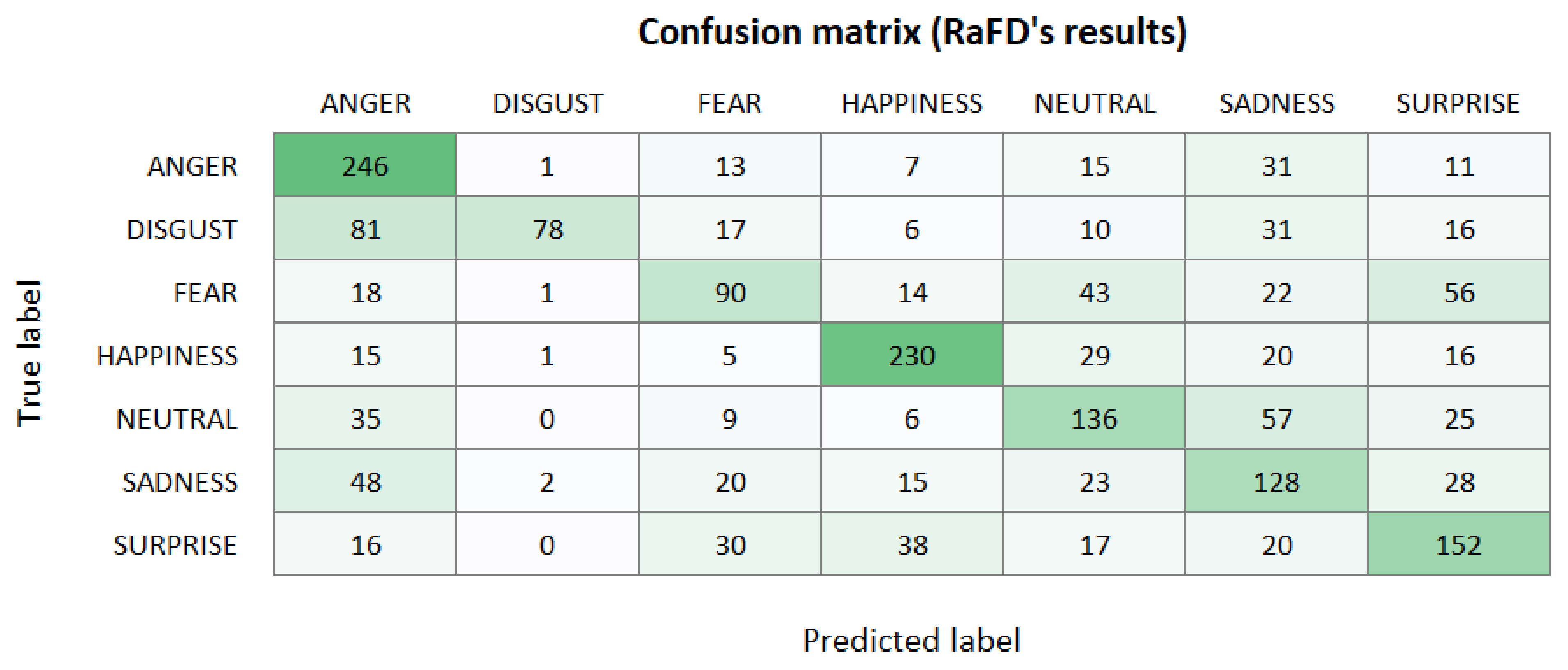Select the cell containing 136

1094,418
